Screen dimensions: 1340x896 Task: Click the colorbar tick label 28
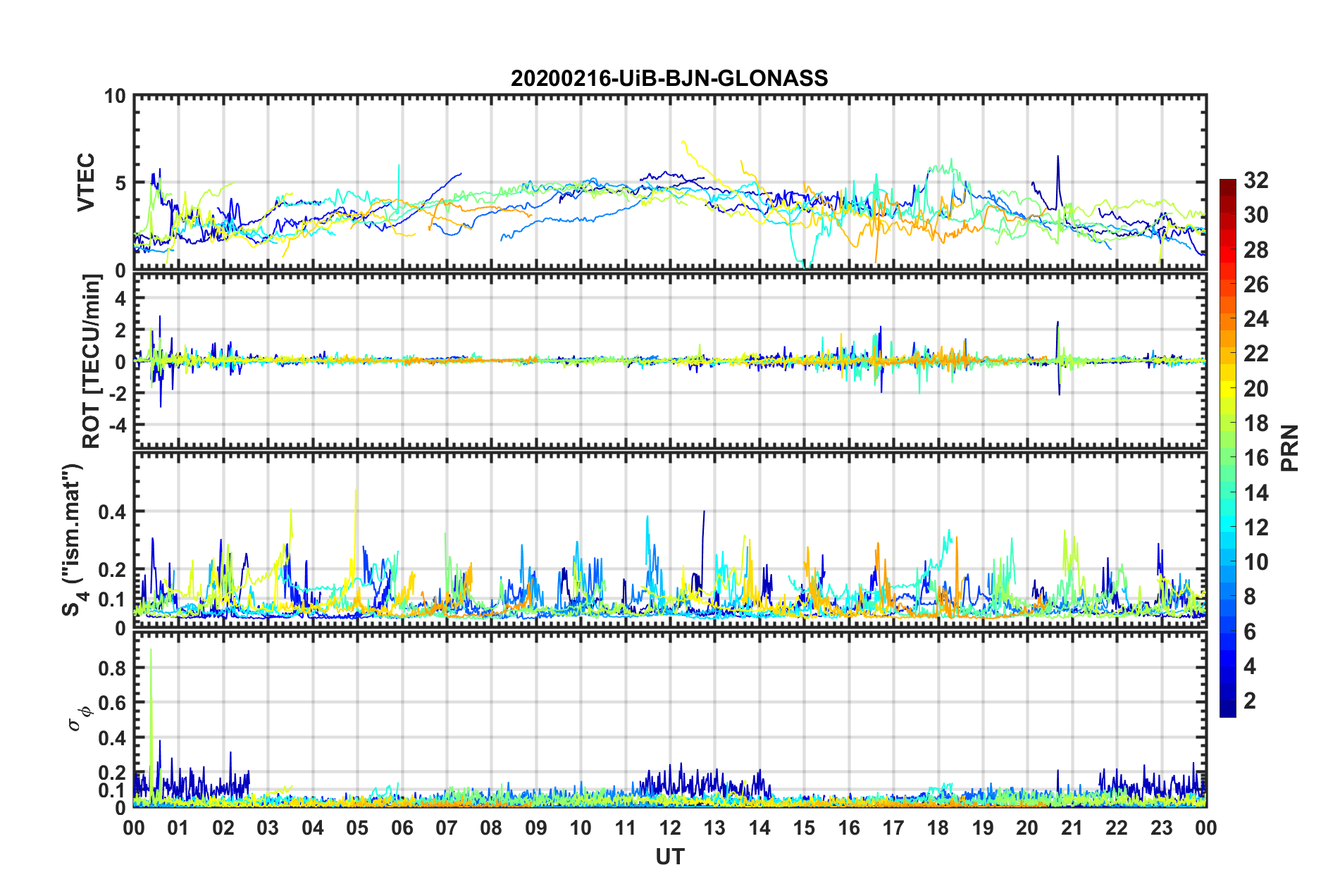coord(1256,250)
